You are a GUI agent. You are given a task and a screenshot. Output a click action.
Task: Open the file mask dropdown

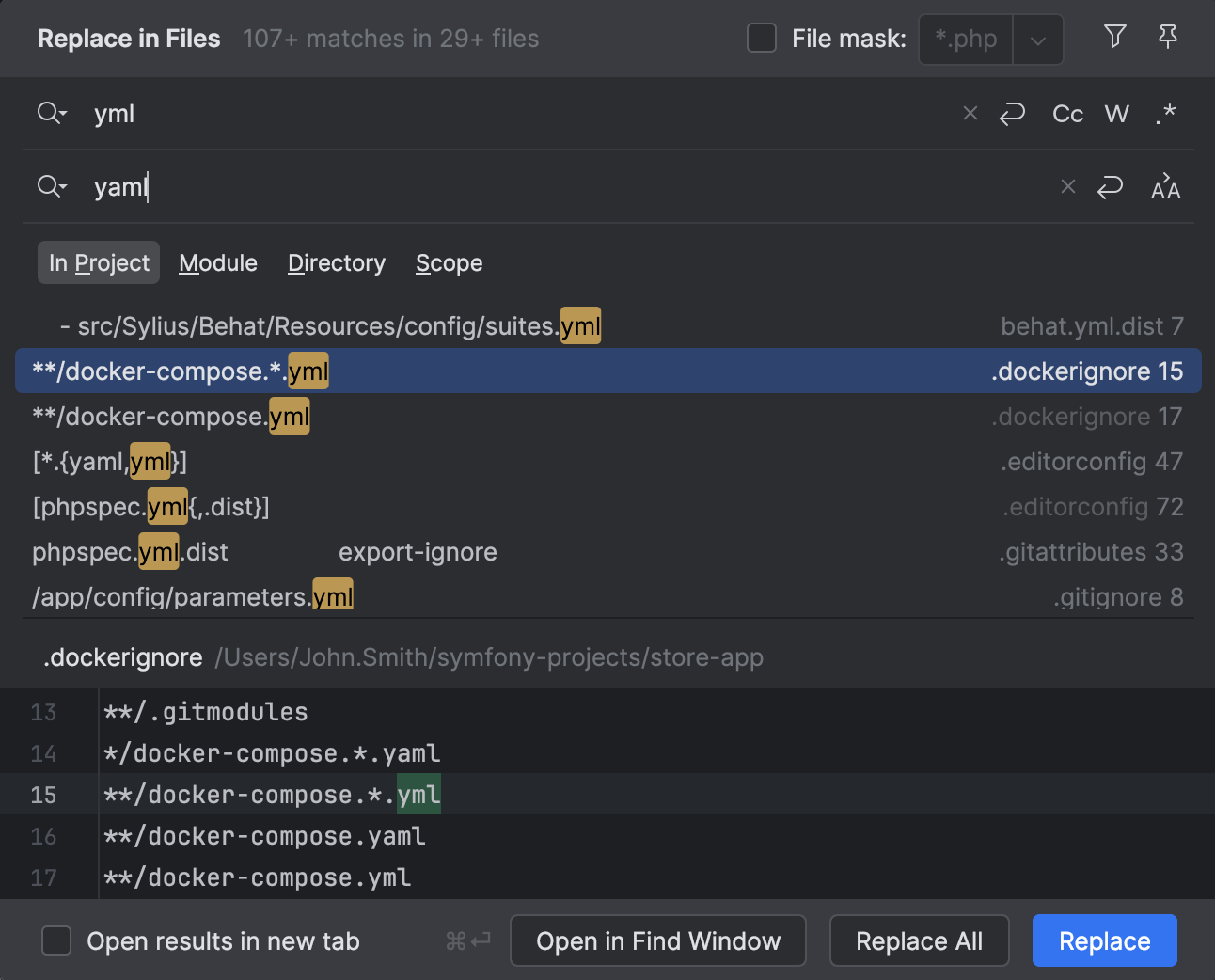1038,39
